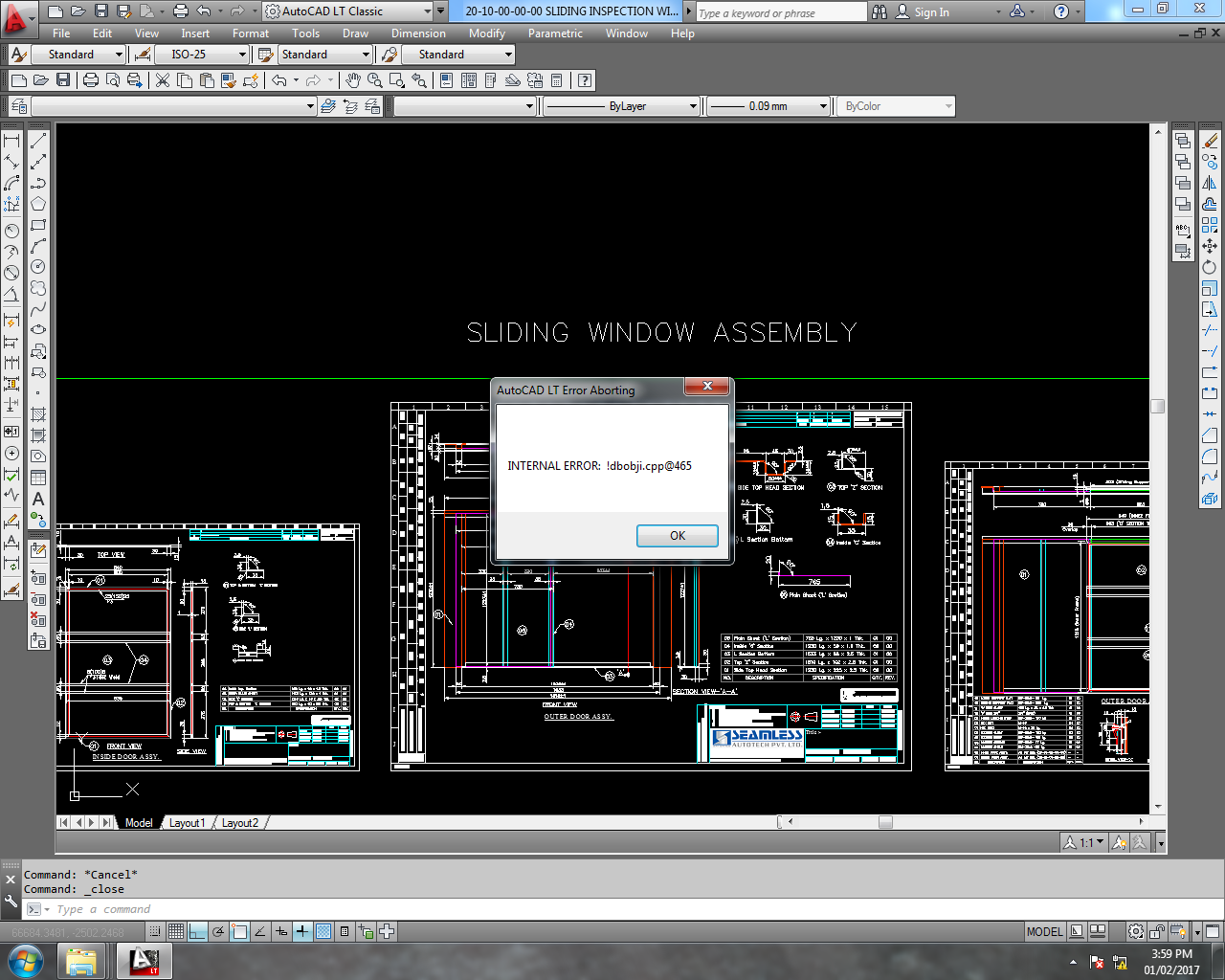Select the Circle draw tool
1225x980 pixels.
pyautogui.click(x=38, y=267)
